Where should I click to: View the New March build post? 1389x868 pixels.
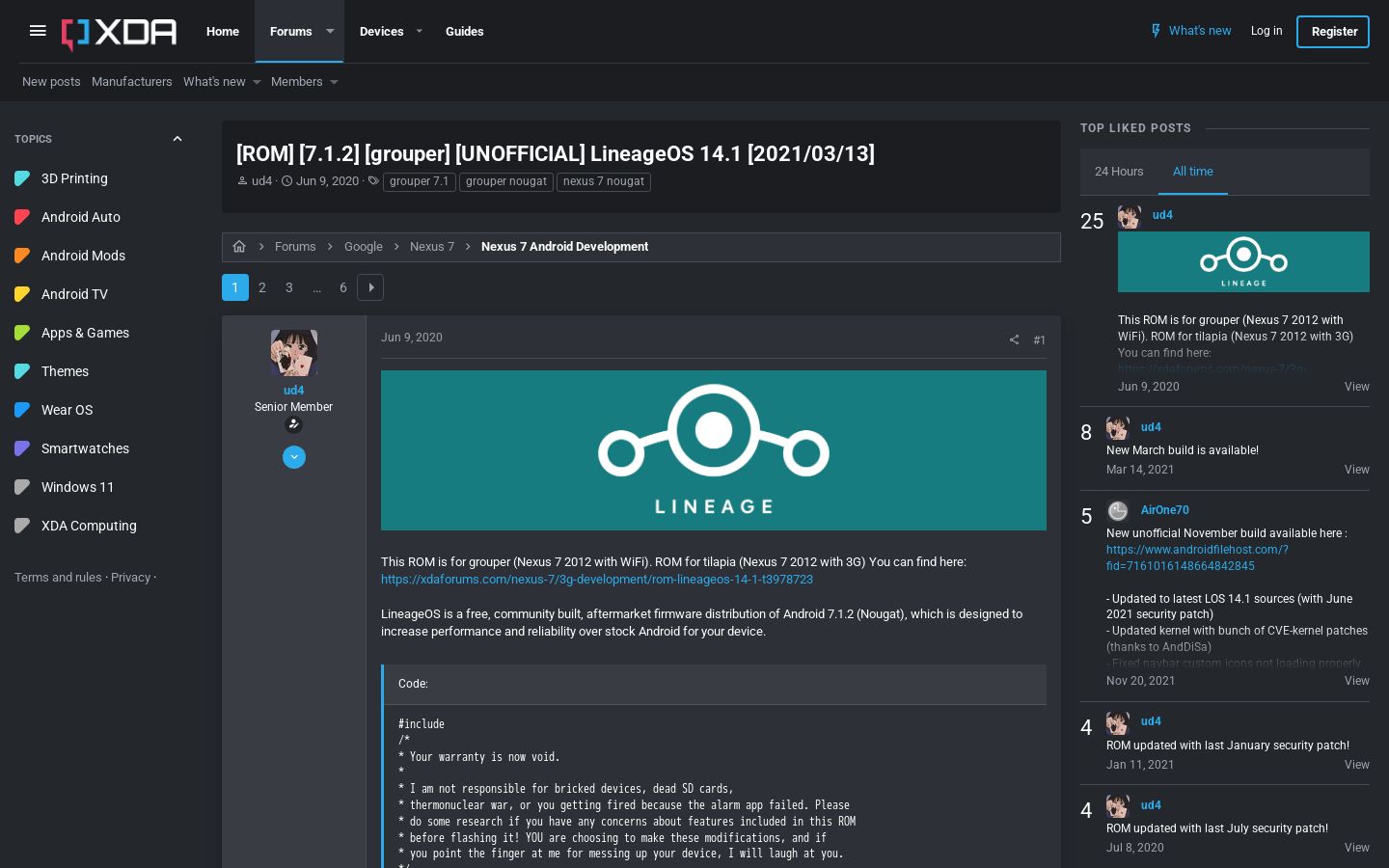pyautogui.click(x=1356, y=470)
